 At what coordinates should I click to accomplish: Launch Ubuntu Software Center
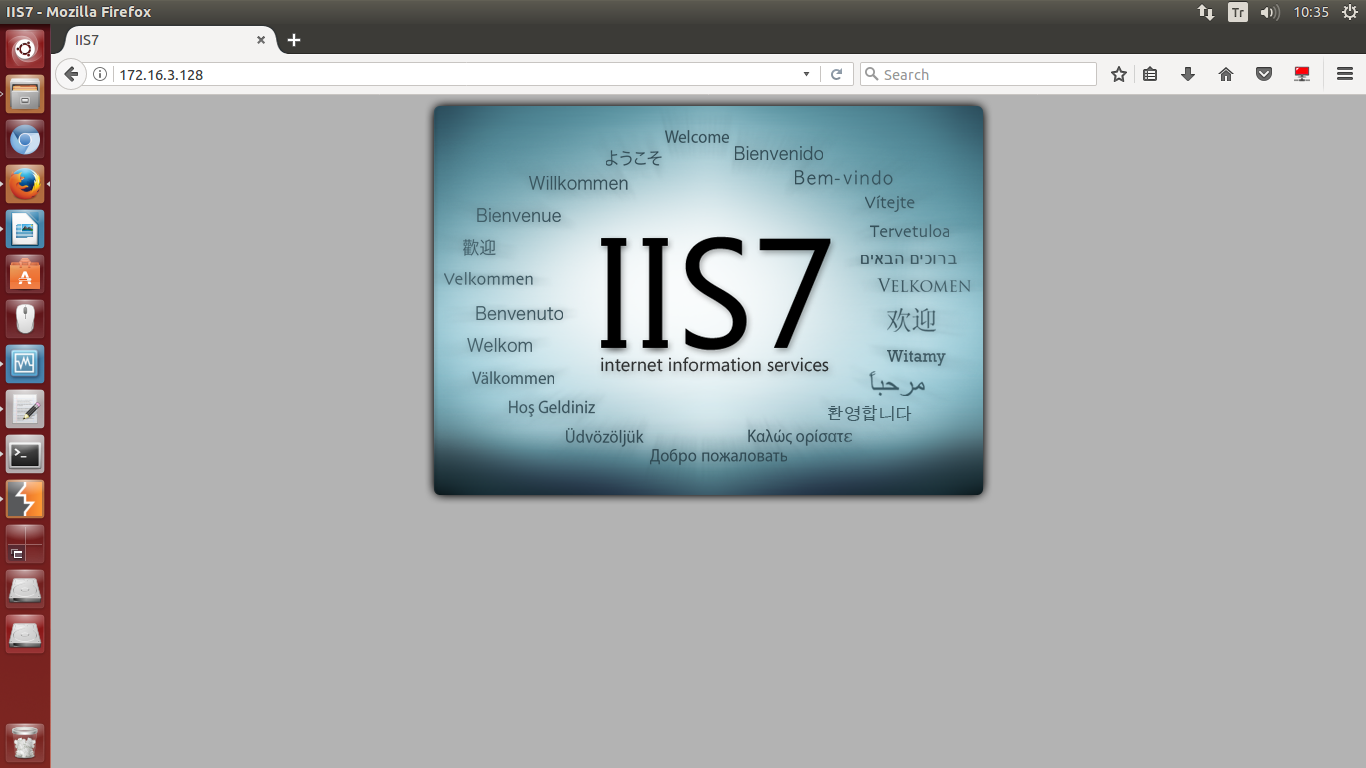click(x=25, y=275)
